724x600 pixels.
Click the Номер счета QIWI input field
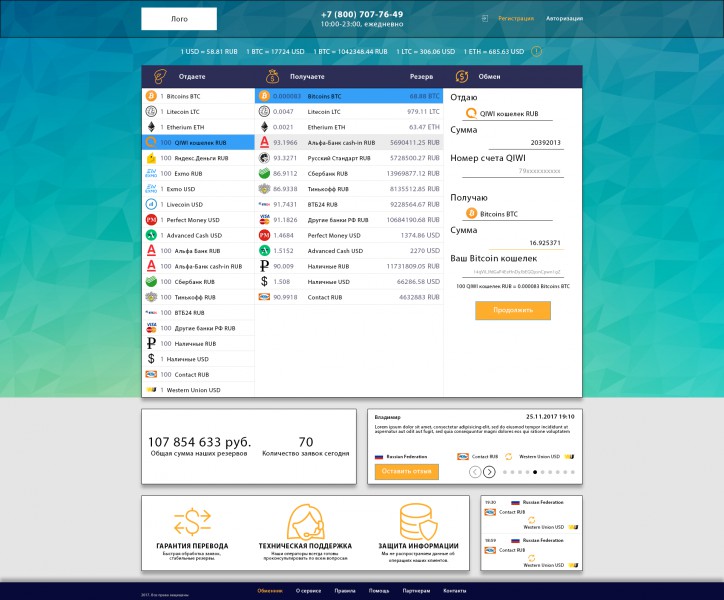513,171
